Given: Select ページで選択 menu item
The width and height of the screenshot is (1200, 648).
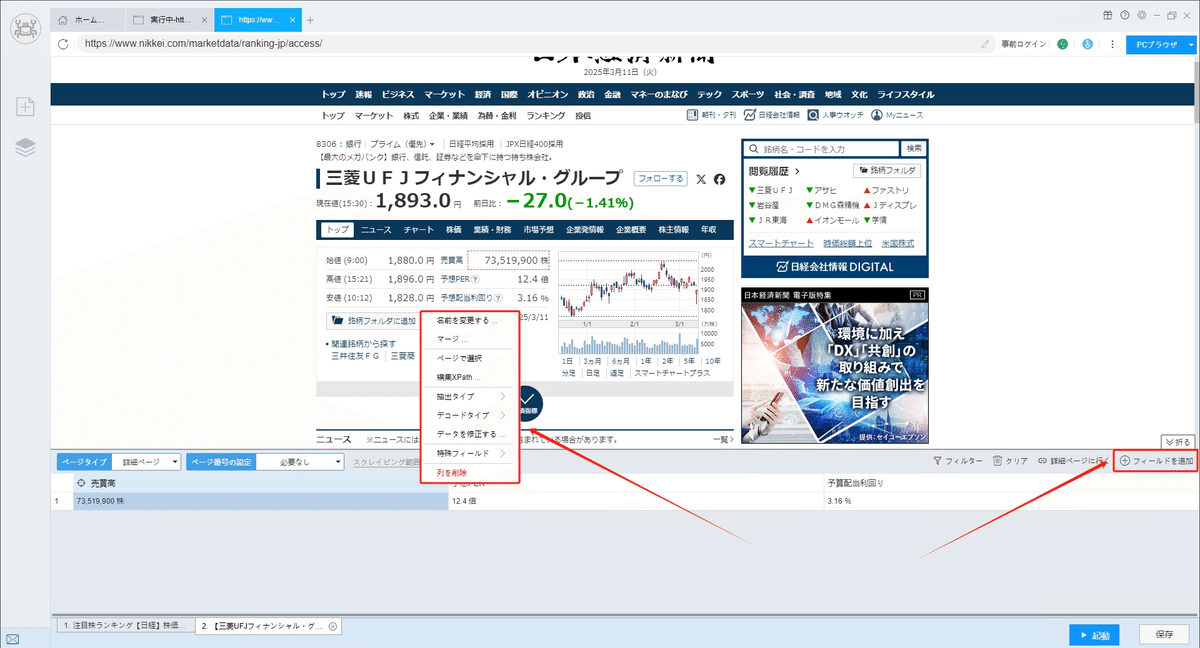Looking at the screenshot, I should (x=459, y=358).
